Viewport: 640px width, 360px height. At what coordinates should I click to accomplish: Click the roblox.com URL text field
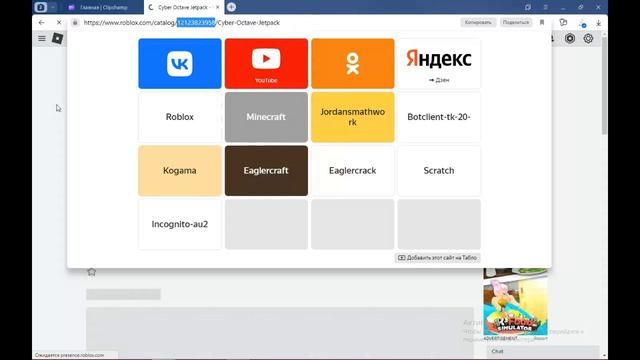click(182, 23)
